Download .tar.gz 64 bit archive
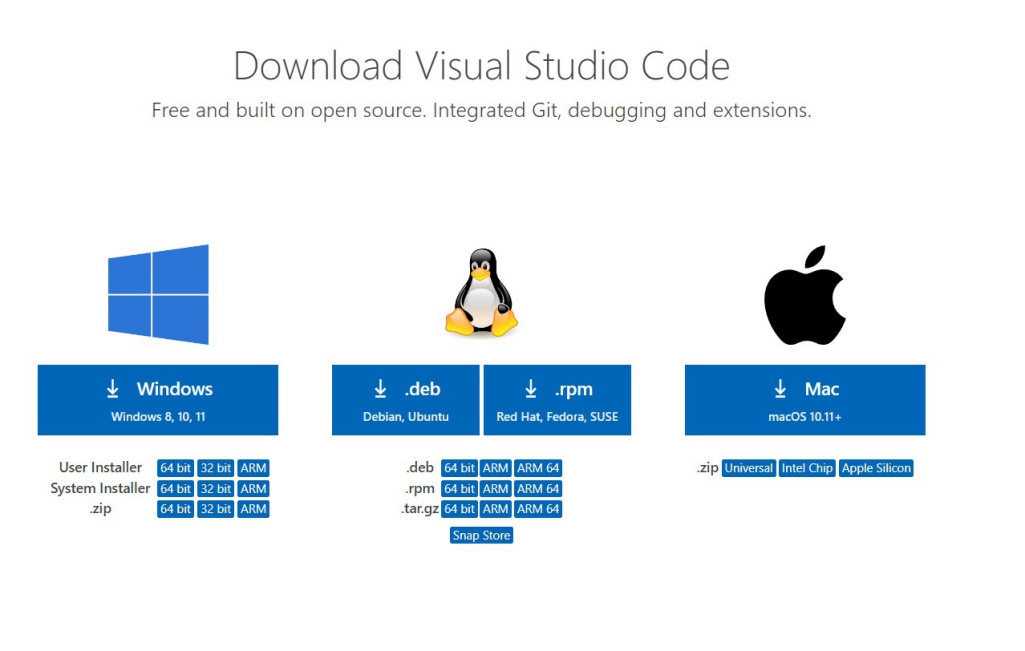 coord(459,509)
